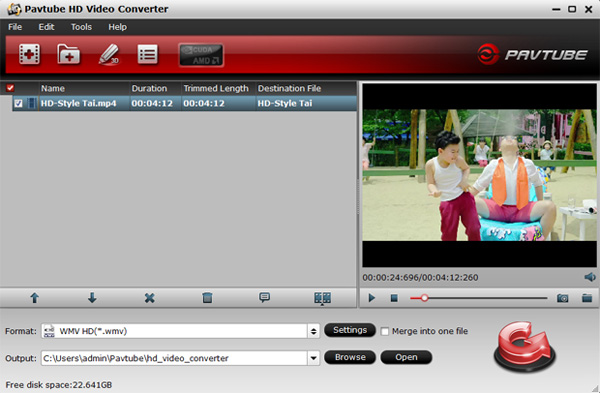Move selected file down with arrow icon
Viewport: 600px width, 393px height.
(92, 298)
